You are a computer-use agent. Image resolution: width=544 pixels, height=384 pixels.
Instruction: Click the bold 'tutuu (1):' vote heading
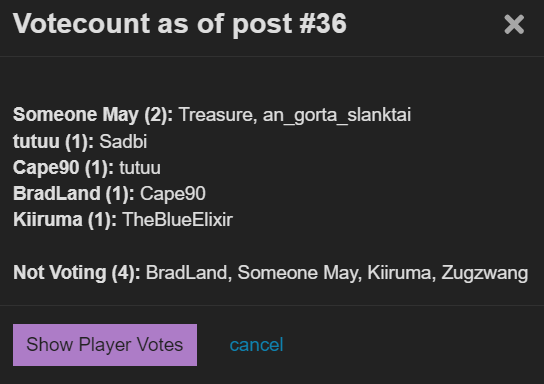click(x=53, y=142)
